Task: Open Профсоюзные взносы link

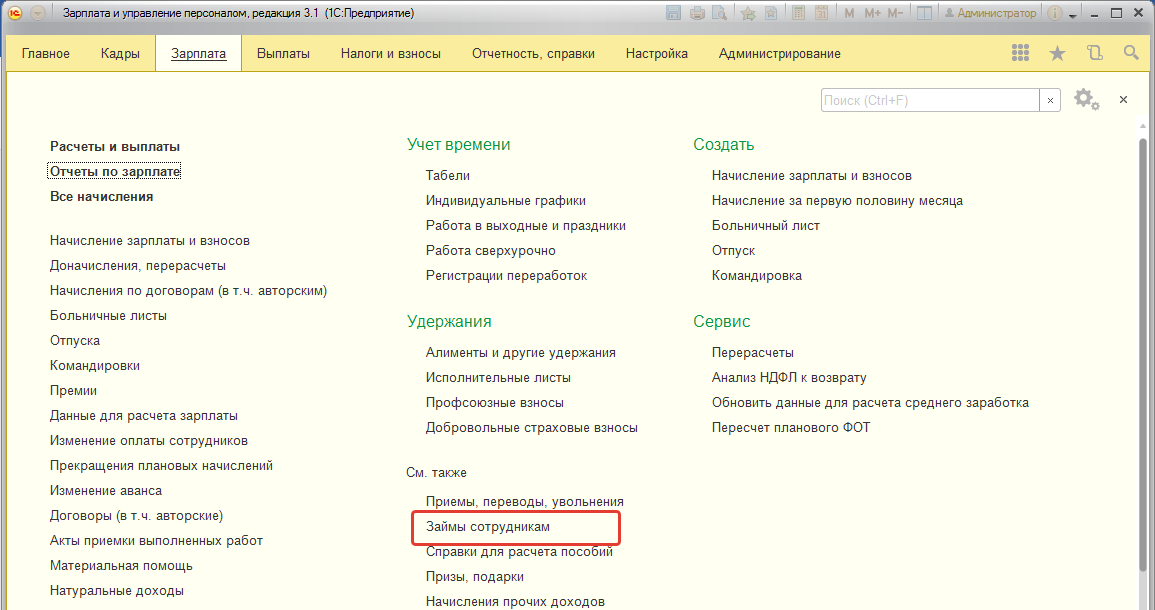Action: (495, 403)
